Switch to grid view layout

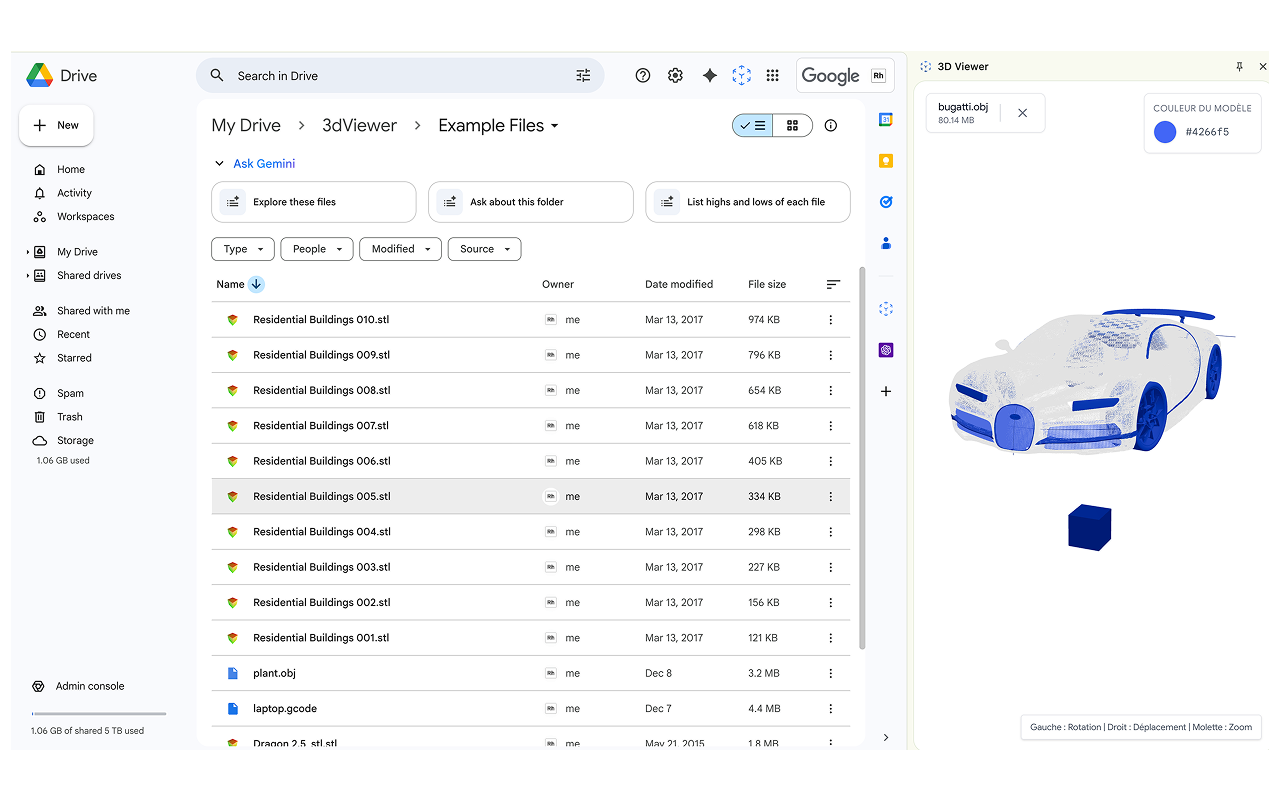792,125
